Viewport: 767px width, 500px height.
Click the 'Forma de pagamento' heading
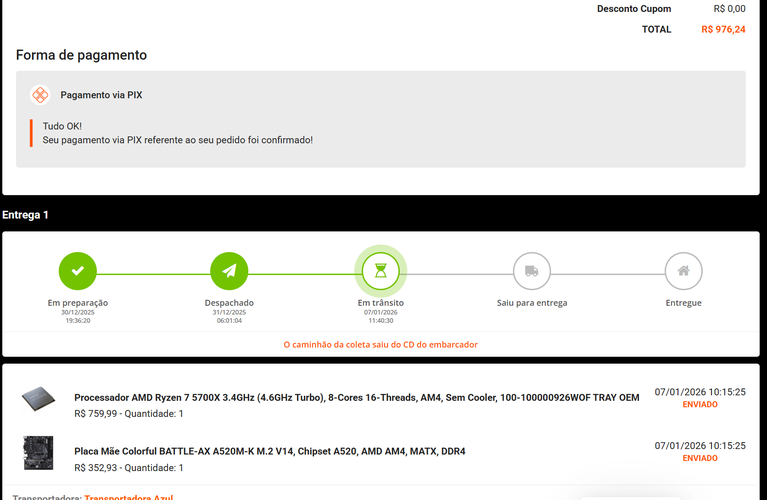pyautogui.click(x=81, y=55)
